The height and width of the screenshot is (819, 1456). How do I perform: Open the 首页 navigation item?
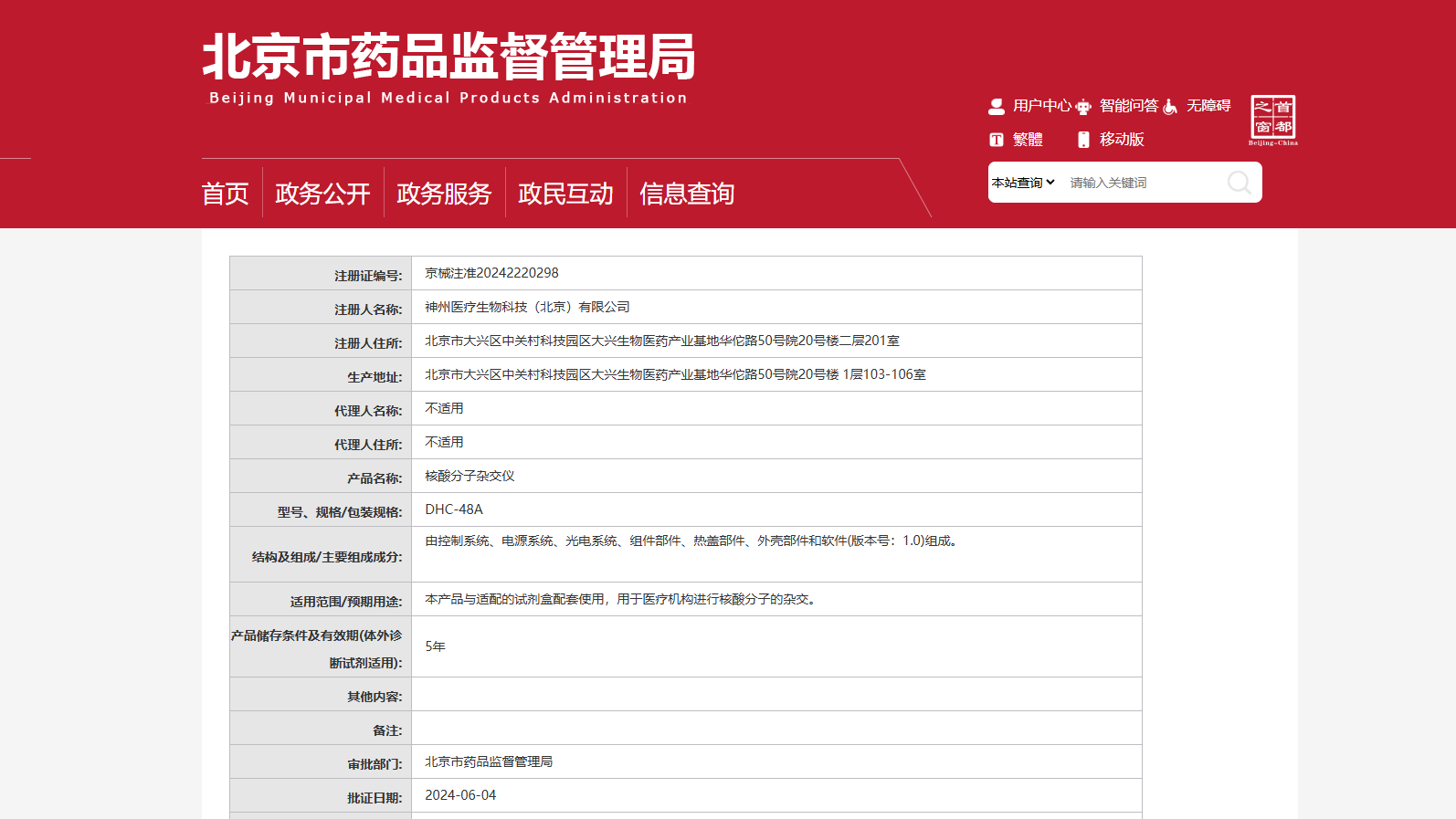[x=226, y=194]
